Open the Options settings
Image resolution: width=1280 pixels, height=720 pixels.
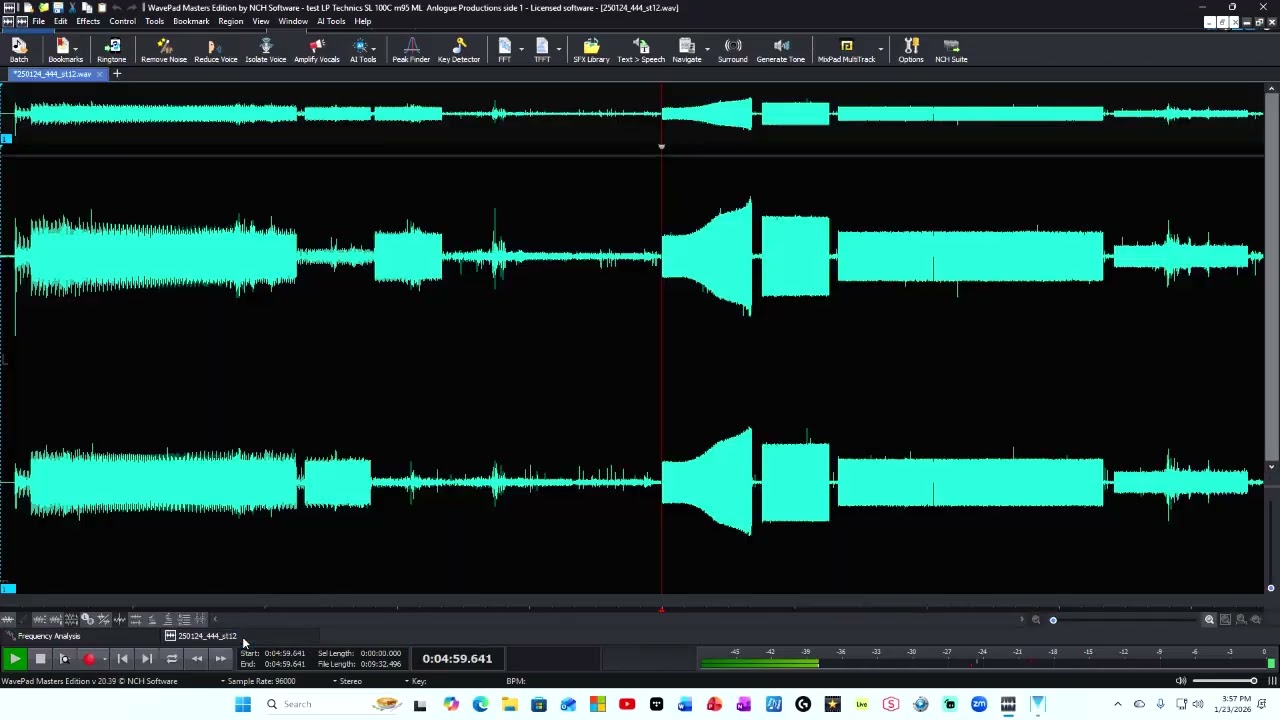(x=911, y=50)
